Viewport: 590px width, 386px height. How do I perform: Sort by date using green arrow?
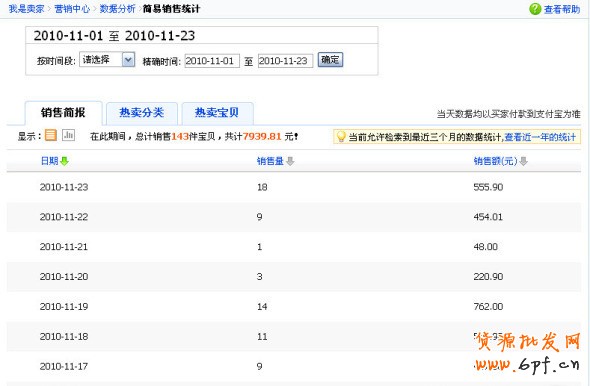64,161
